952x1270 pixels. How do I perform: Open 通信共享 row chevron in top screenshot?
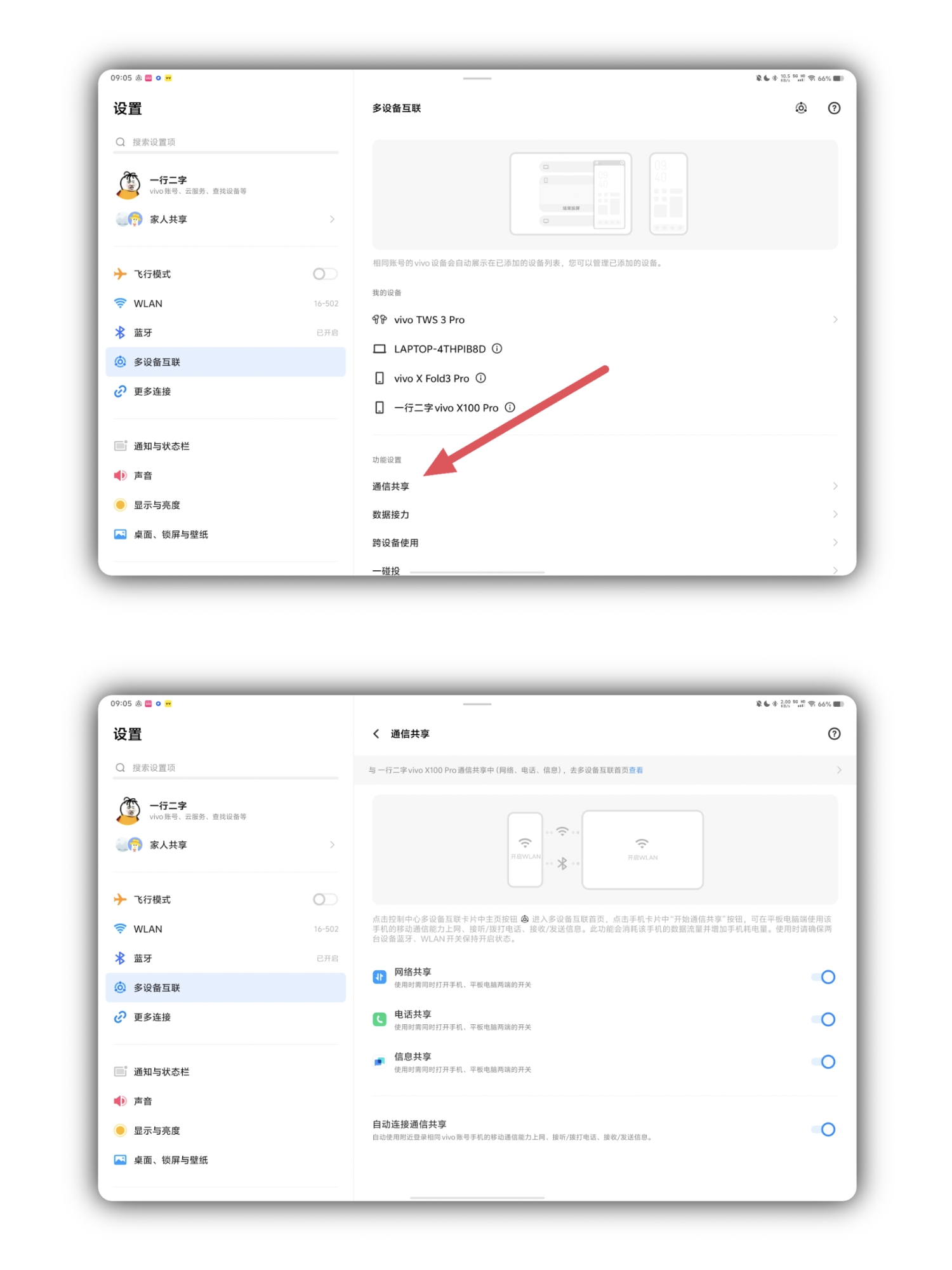pyautogui.click(x=835, y=486)
